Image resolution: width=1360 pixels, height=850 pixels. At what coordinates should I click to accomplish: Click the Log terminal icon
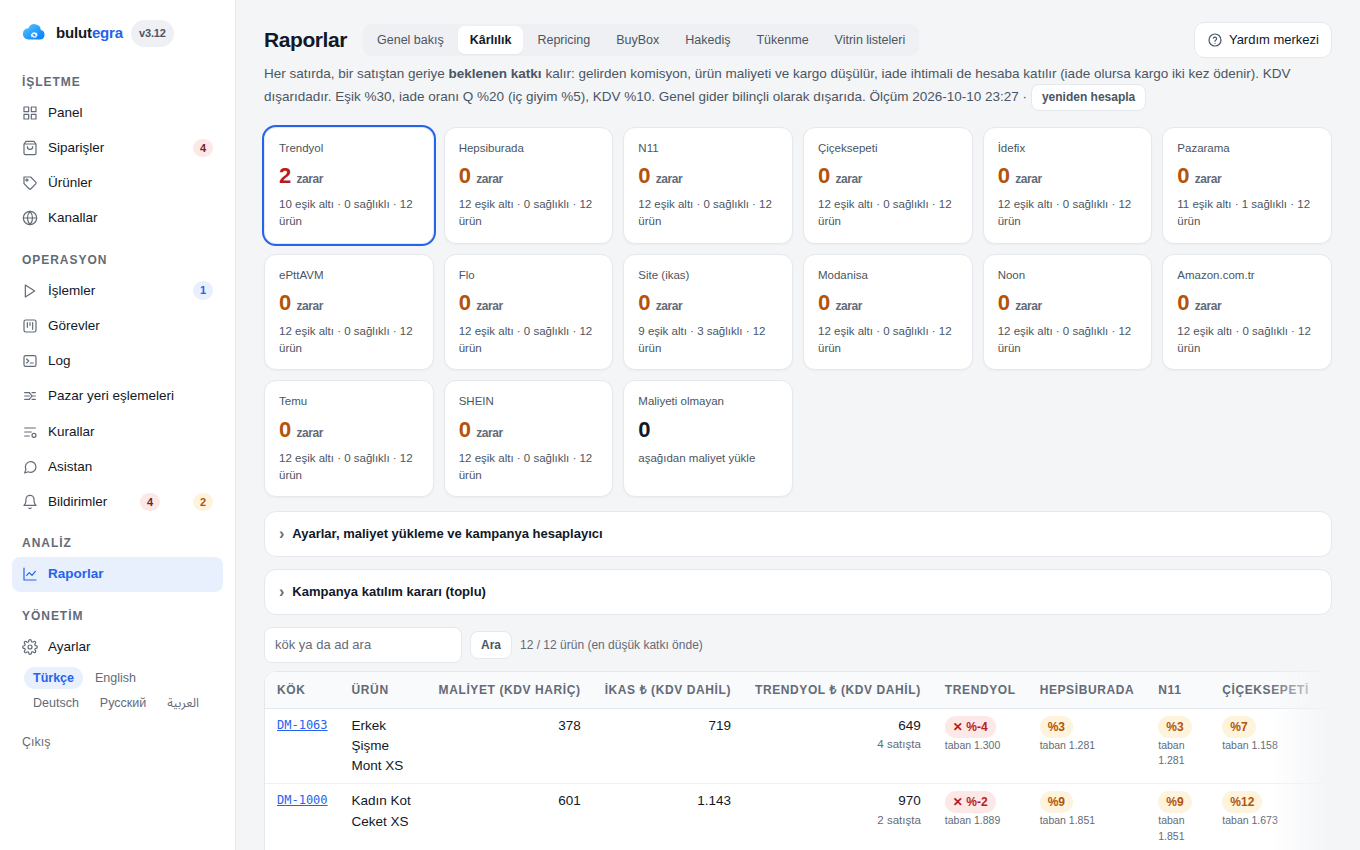(x=30, y=361)
